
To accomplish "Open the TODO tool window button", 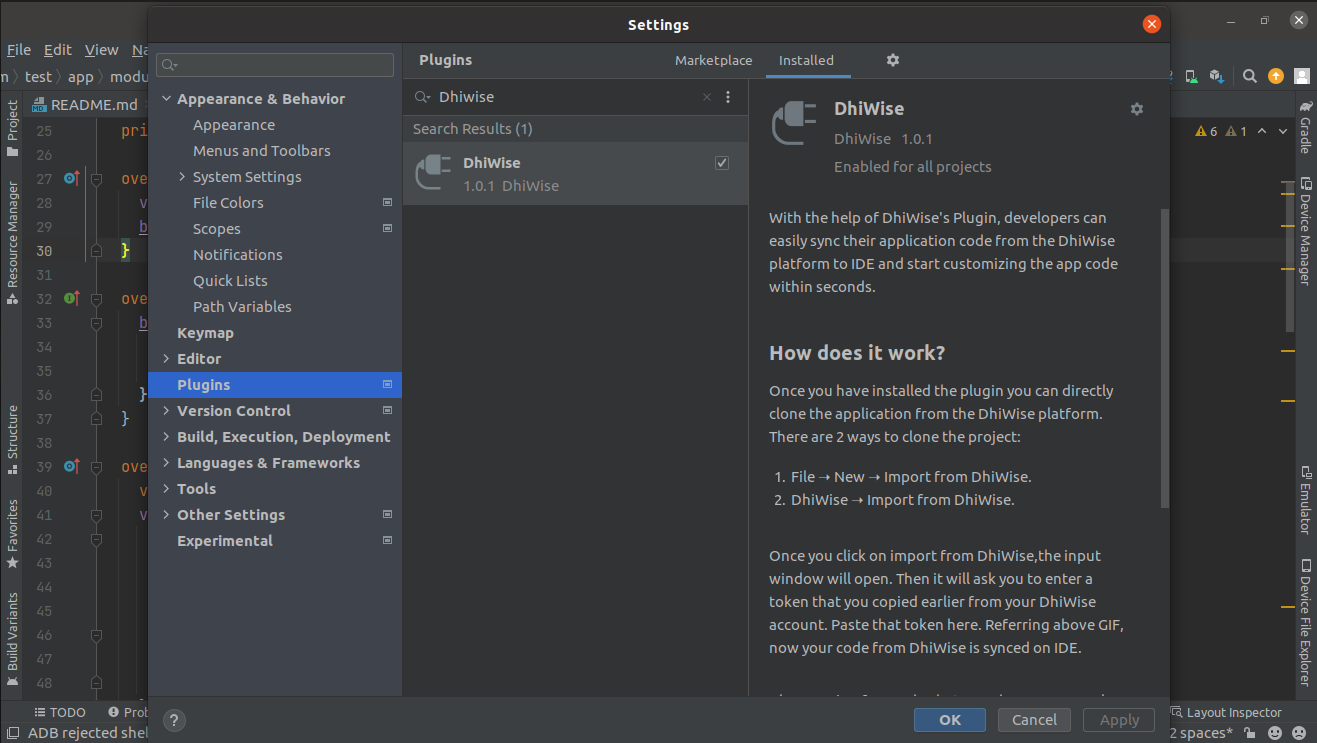I will click(x=60, y=713).
